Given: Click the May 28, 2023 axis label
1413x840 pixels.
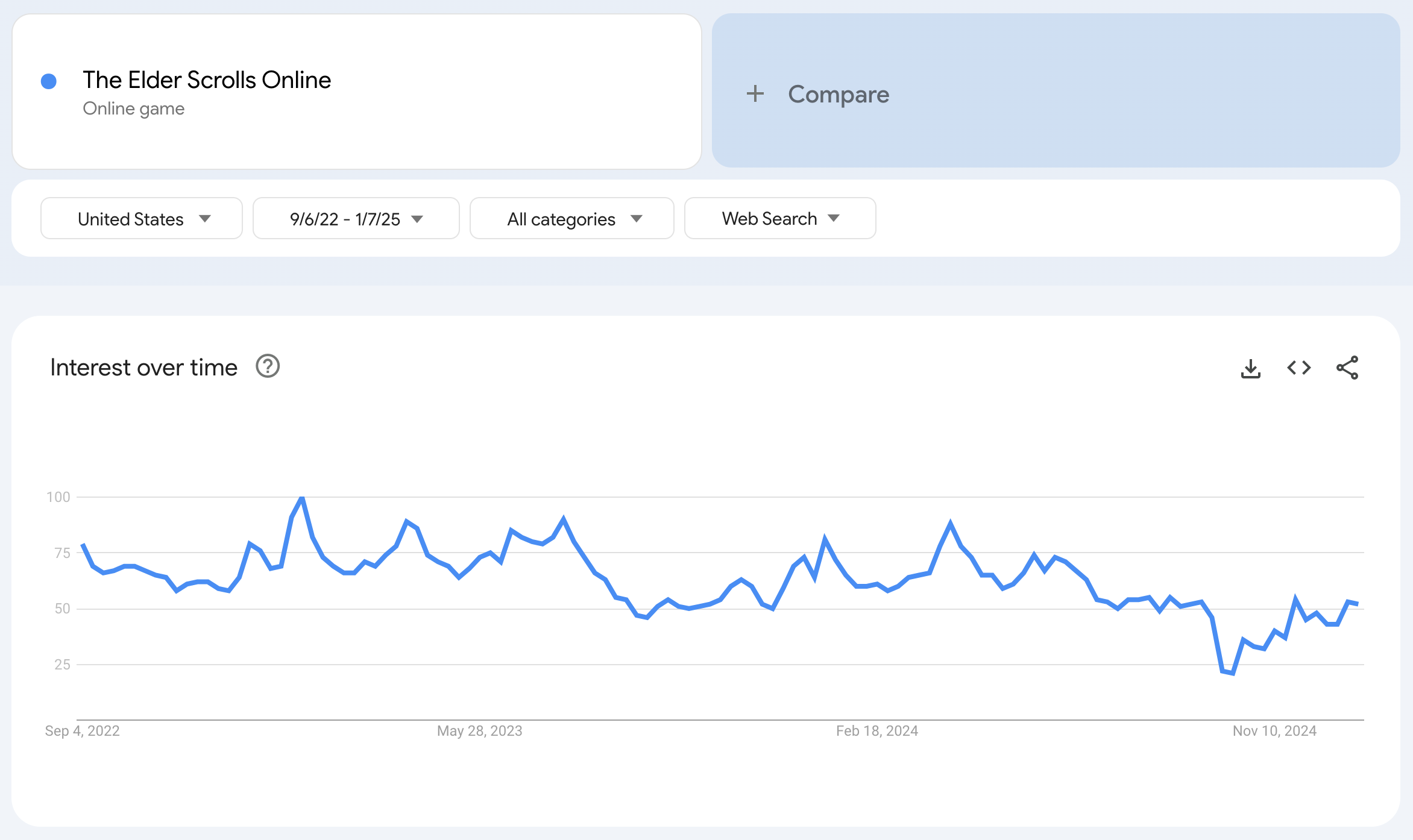Looking at the screenshot, I should click(480, 731).
